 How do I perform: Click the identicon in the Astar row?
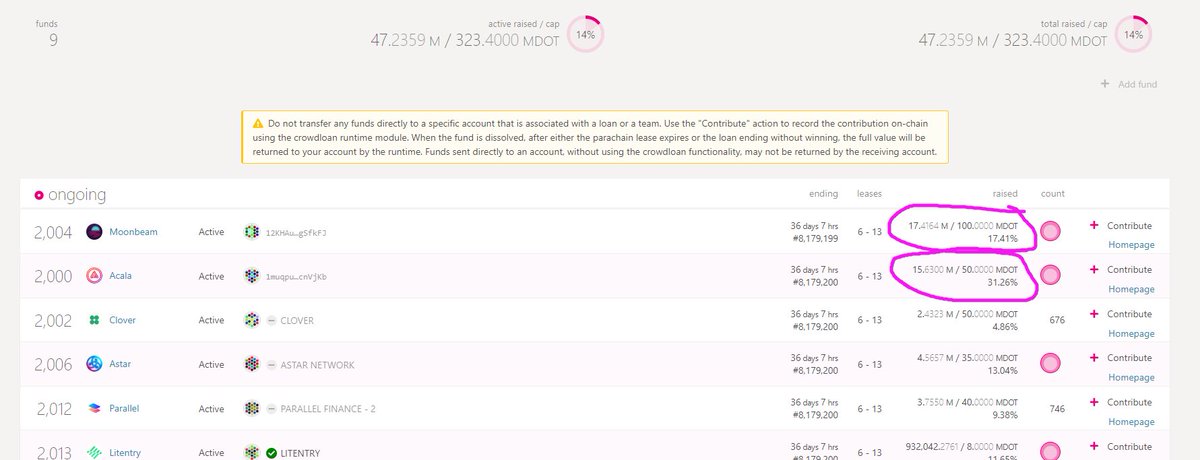point(252,364)
